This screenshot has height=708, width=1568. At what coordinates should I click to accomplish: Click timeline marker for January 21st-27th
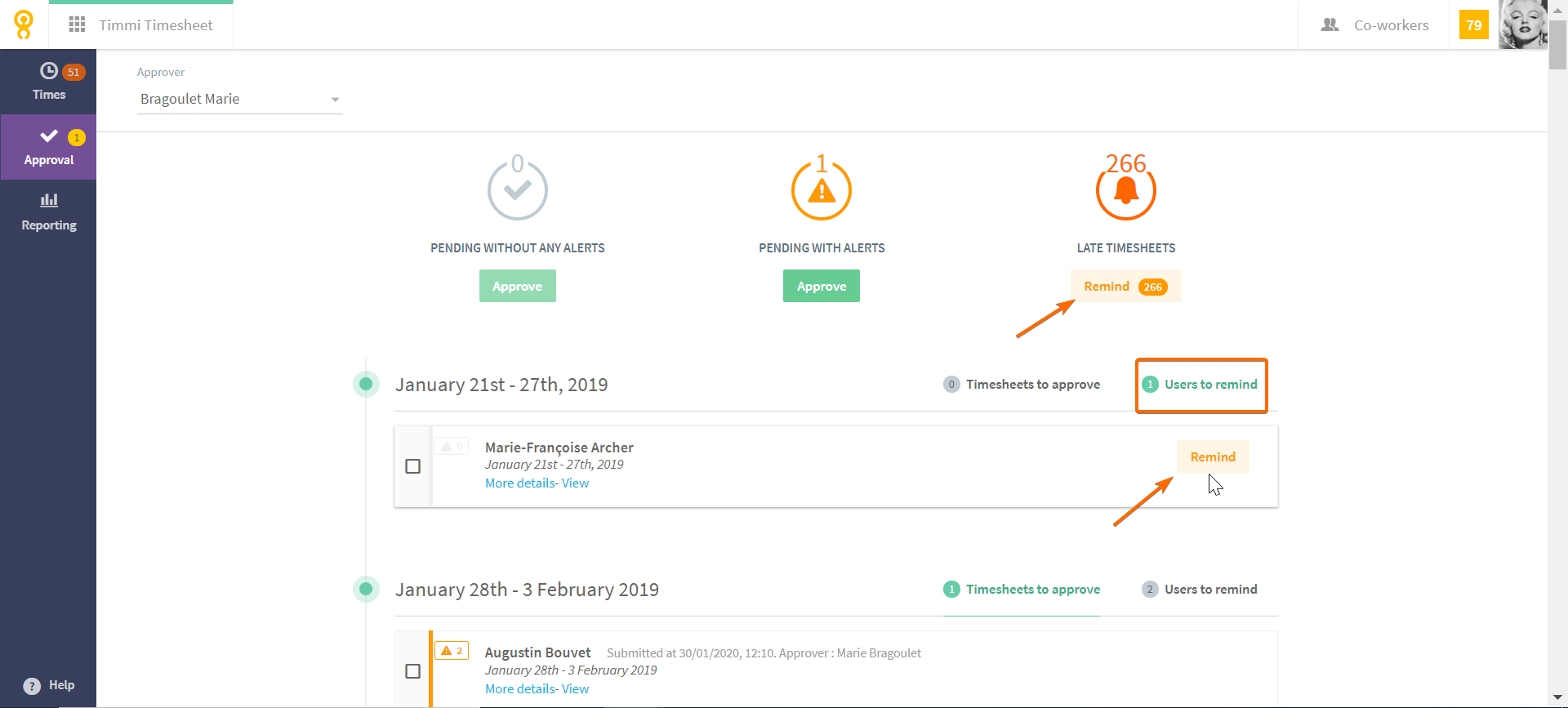pos(366,384)
